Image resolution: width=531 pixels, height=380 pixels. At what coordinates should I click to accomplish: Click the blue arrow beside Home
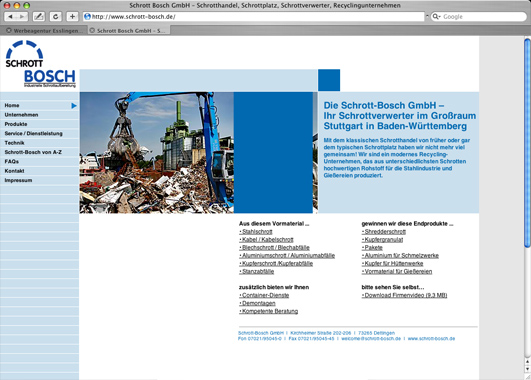[74, 106]
